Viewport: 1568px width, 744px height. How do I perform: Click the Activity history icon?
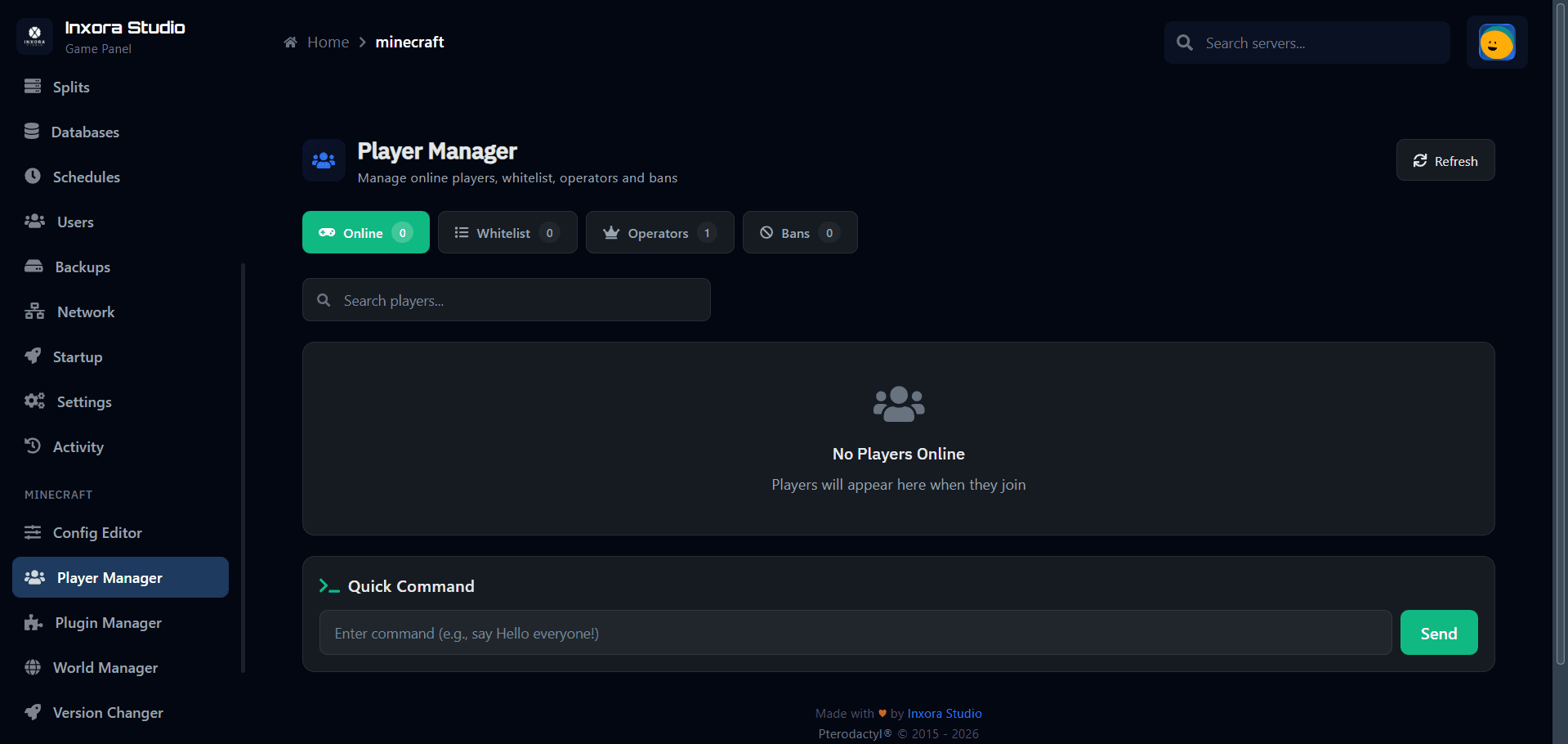coord(33,446)
